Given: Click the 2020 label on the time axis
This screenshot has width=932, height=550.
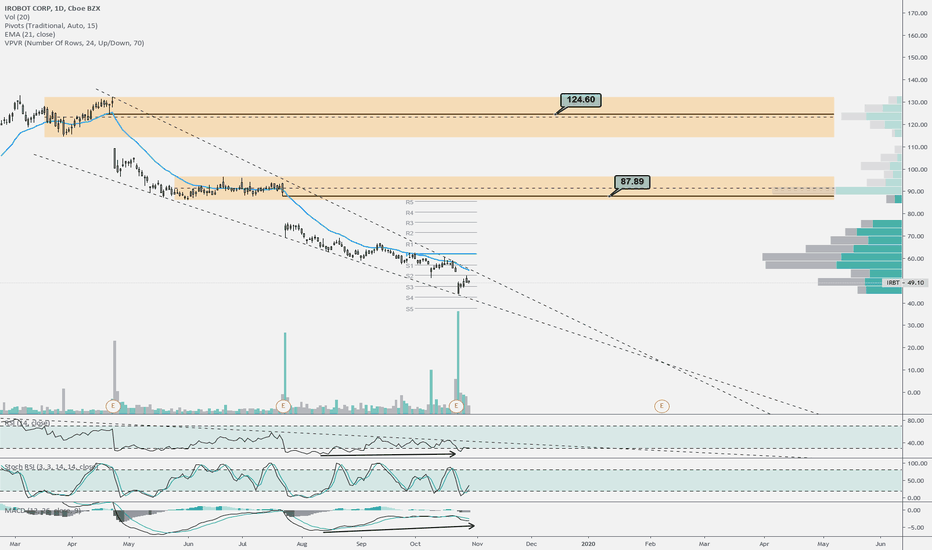Looking at the screenshot, I should click(x=588, y=543).
